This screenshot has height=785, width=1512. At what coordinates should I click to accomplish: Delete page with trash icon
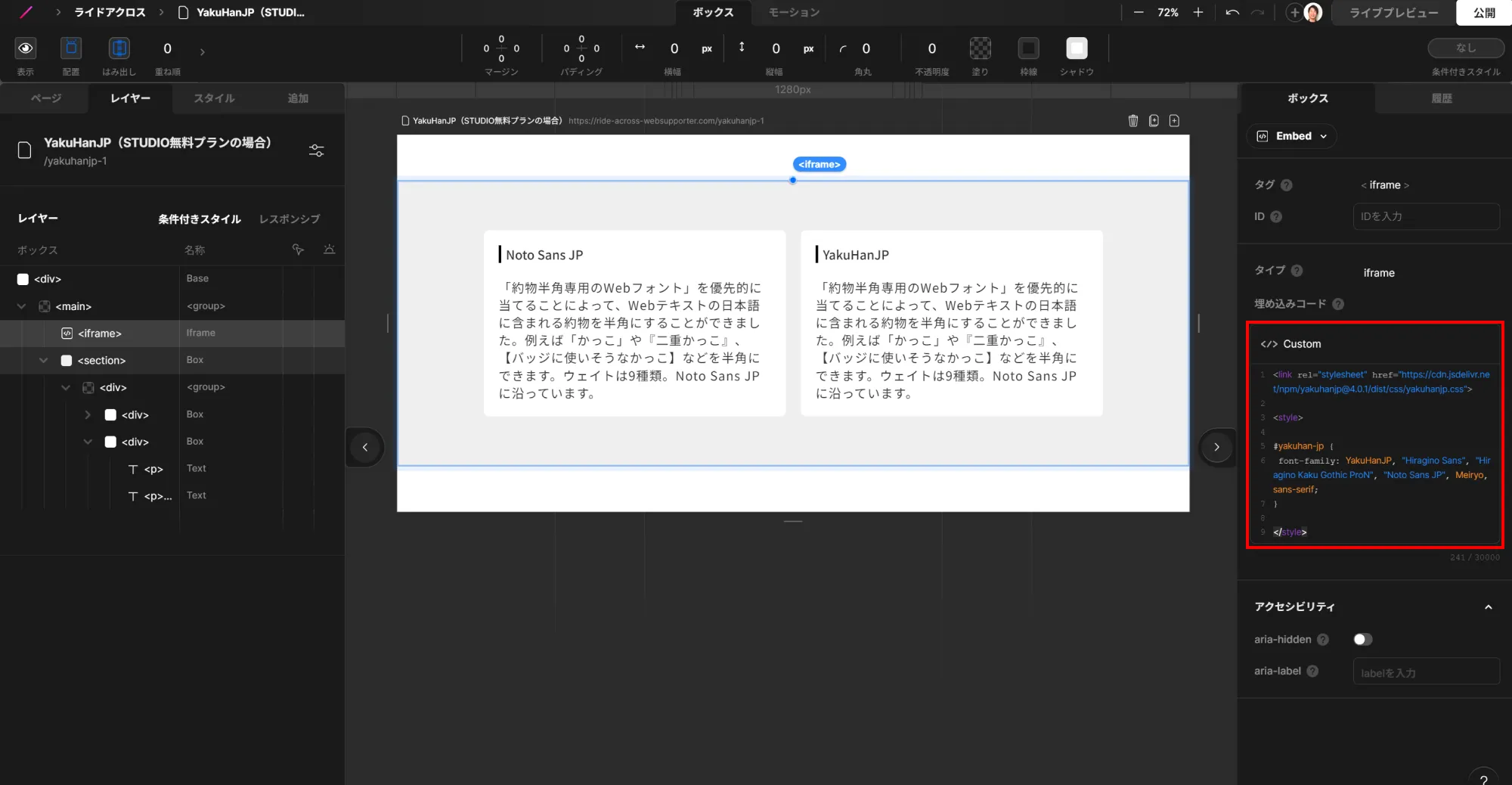(x=1133, y=120)
